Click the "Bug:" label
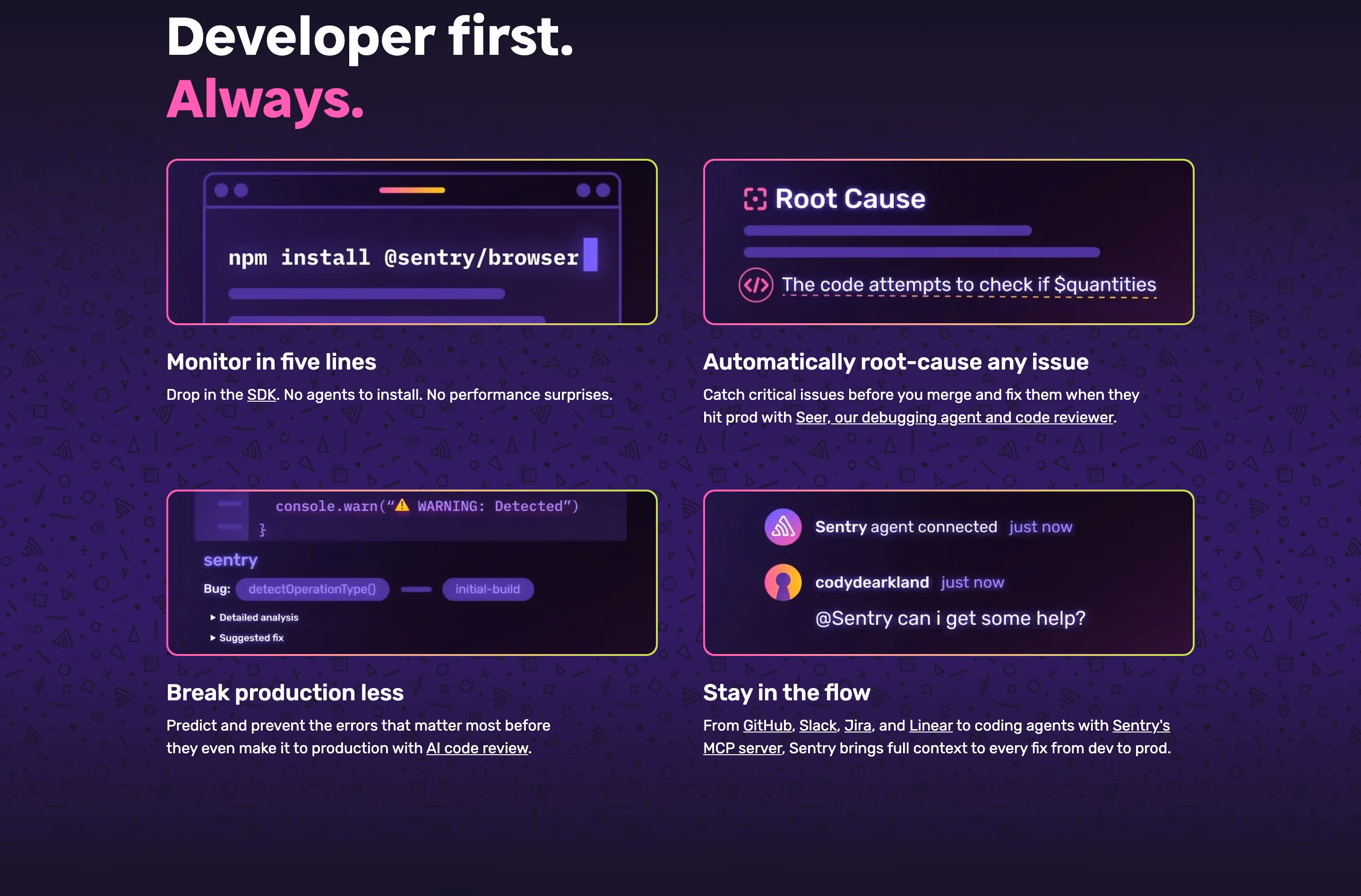Image resolution: width=1361 pixels, height=896 pixels. click(x=217, y=589)
